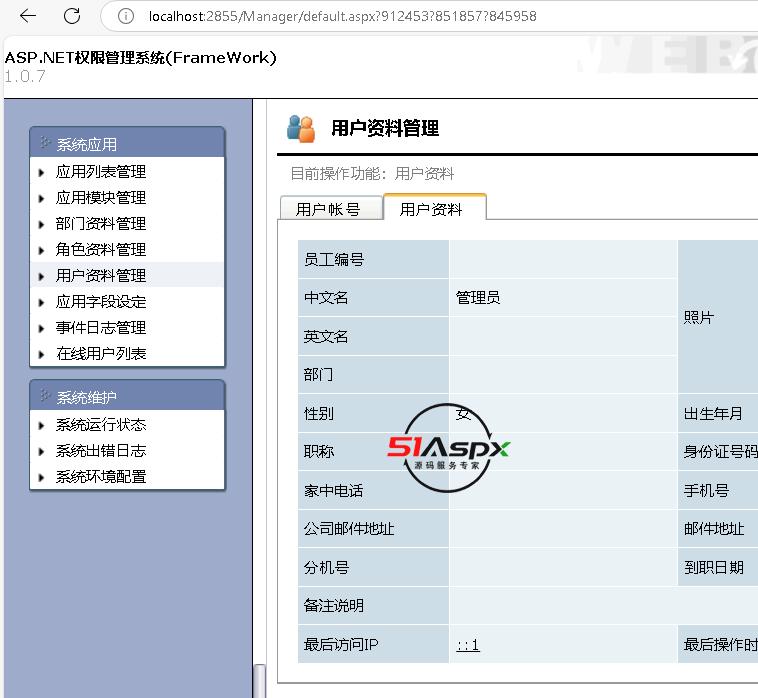Screen dimensions: 758x698
Task: Click the address bar URL
Action: [342, 16]
